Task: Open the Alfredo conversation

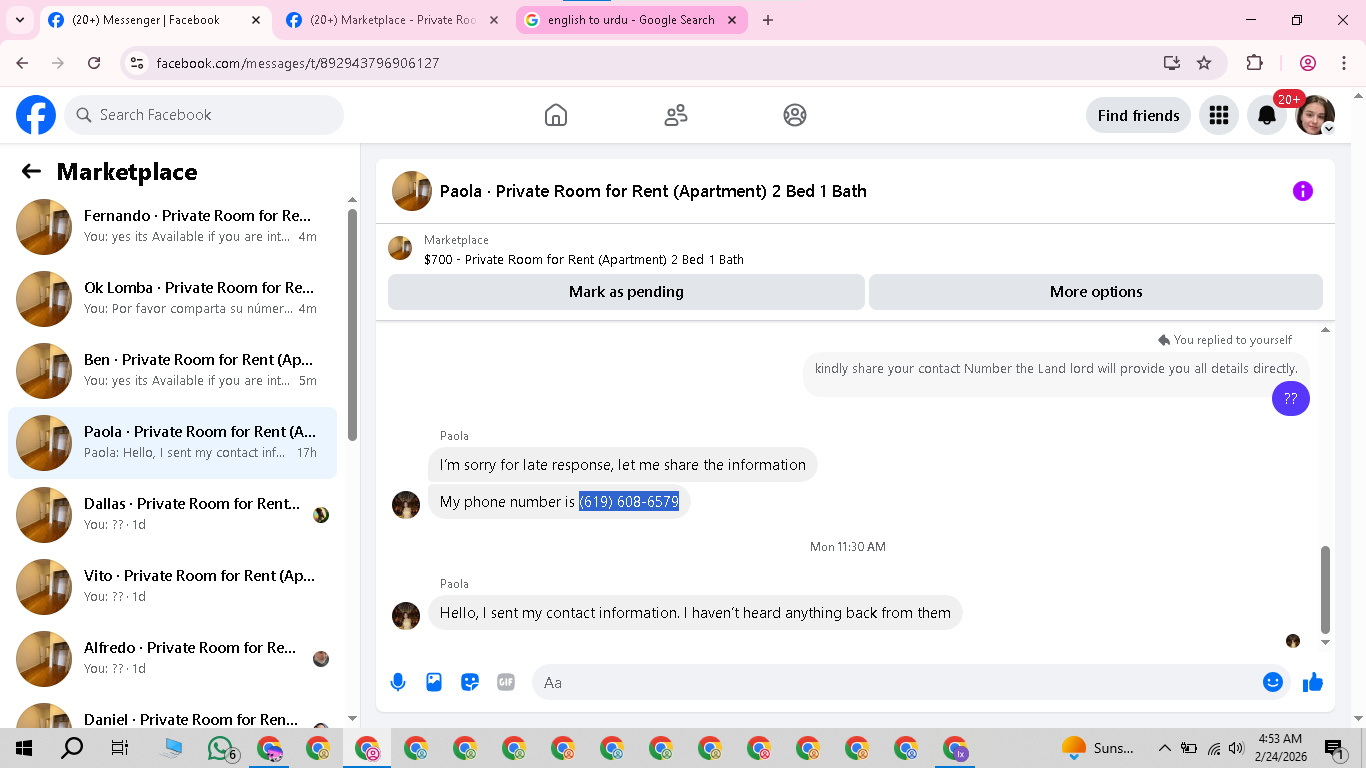Action: pos(172,659)
